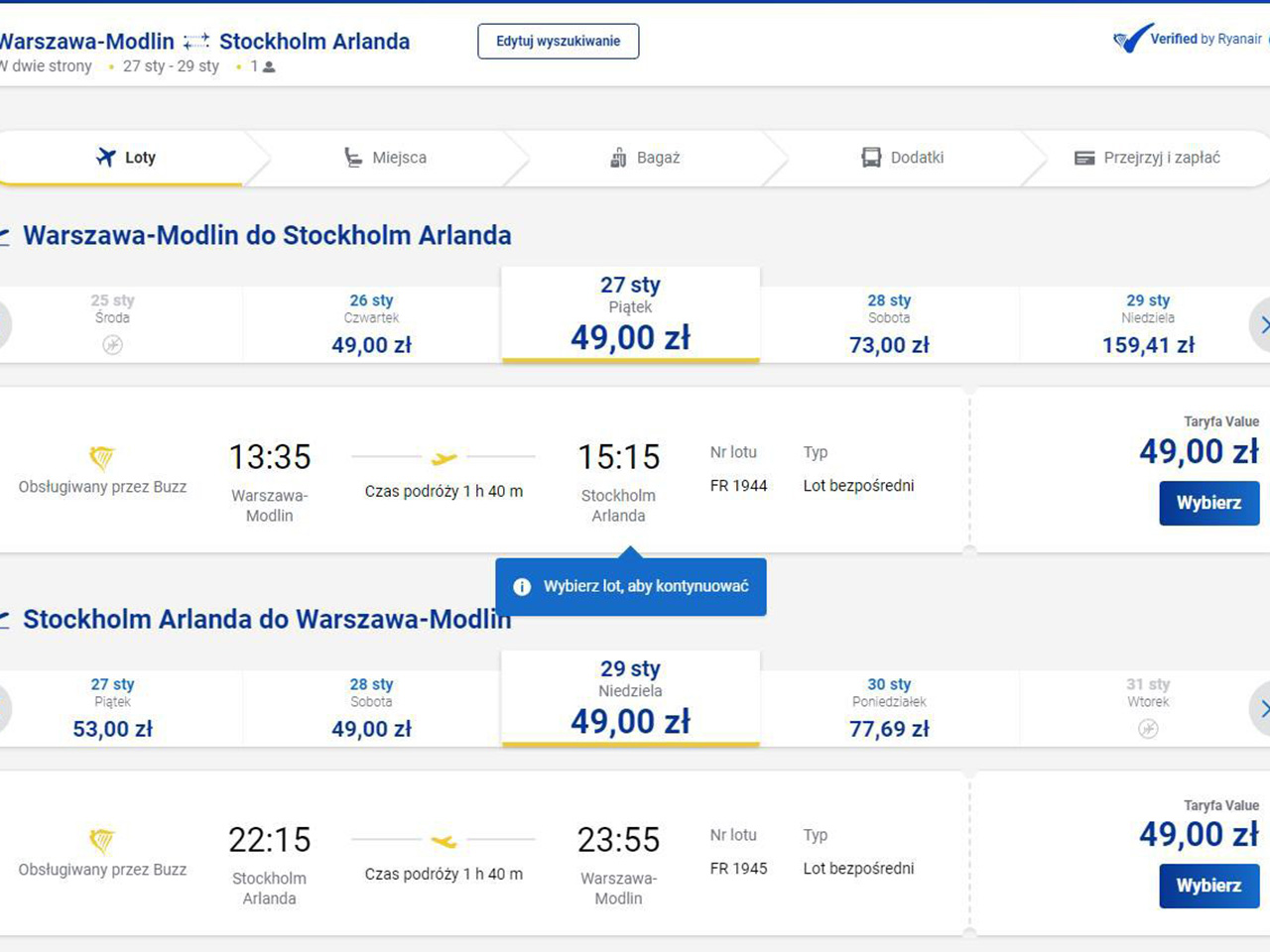Select outbound date 26 sty Czwartek
This screenshot has width=1270, height=952.
pos(371,324)
